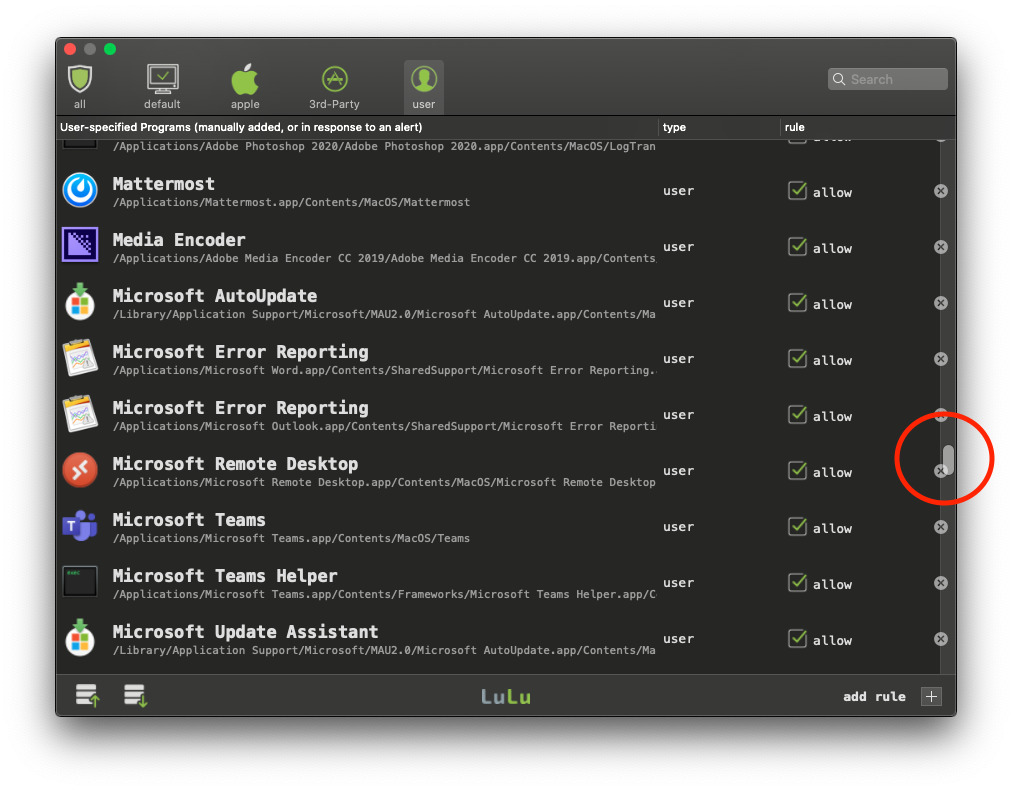Toggle allow for Outlook's Error Reporting
The width and height of the screenshot is (1012, 790).
(798, 415)
